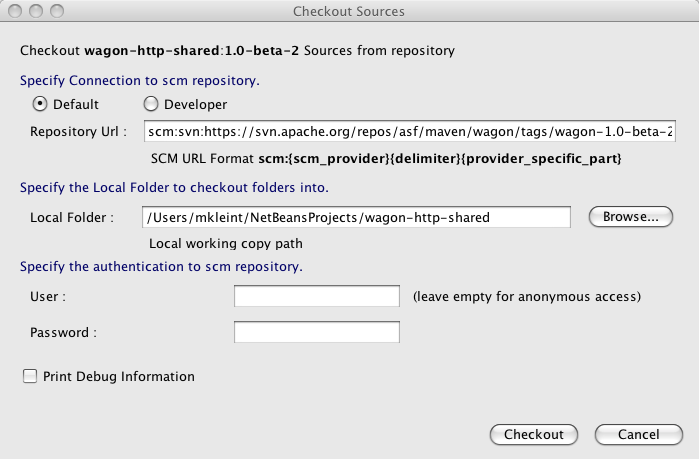The height and width of the screenshot is (459, 699).
Task: Click the anonymous access hint text
Action: 526,297
